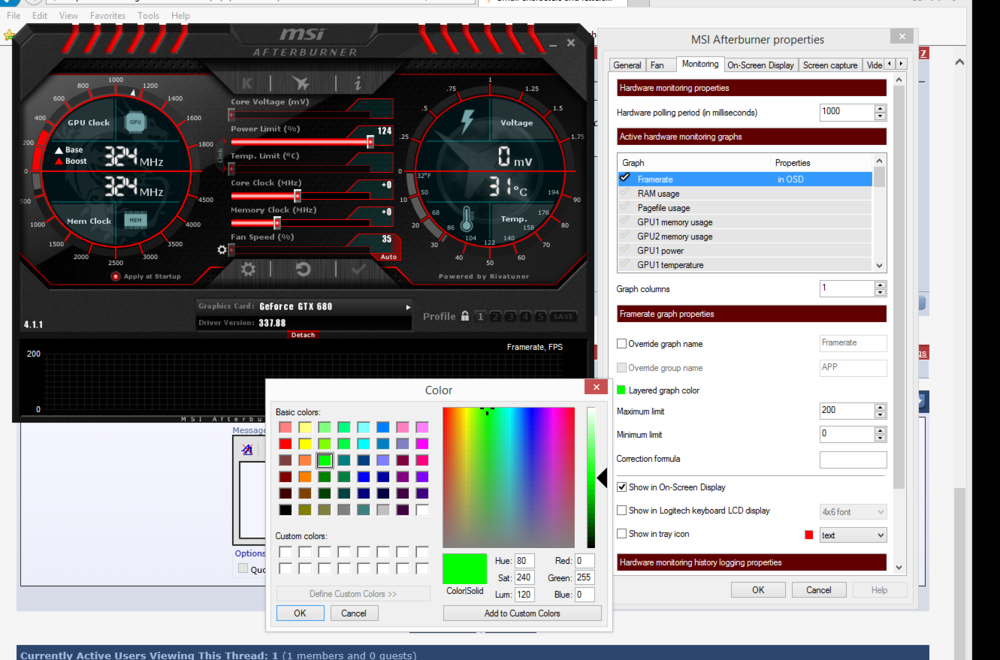Screen dimensions: 1000x660
Task: Open the information i icon
Action: tap(357, 84)
